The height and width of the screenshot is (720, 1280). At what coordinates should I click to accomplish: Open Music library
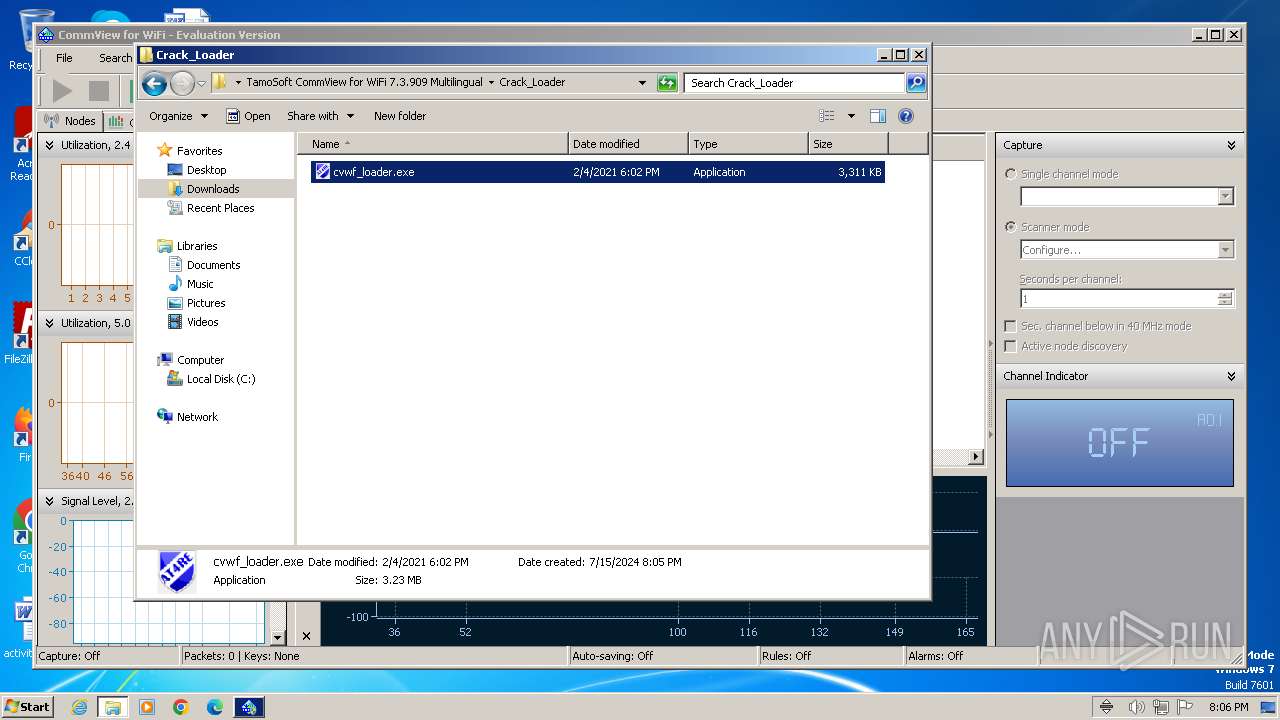200,284
